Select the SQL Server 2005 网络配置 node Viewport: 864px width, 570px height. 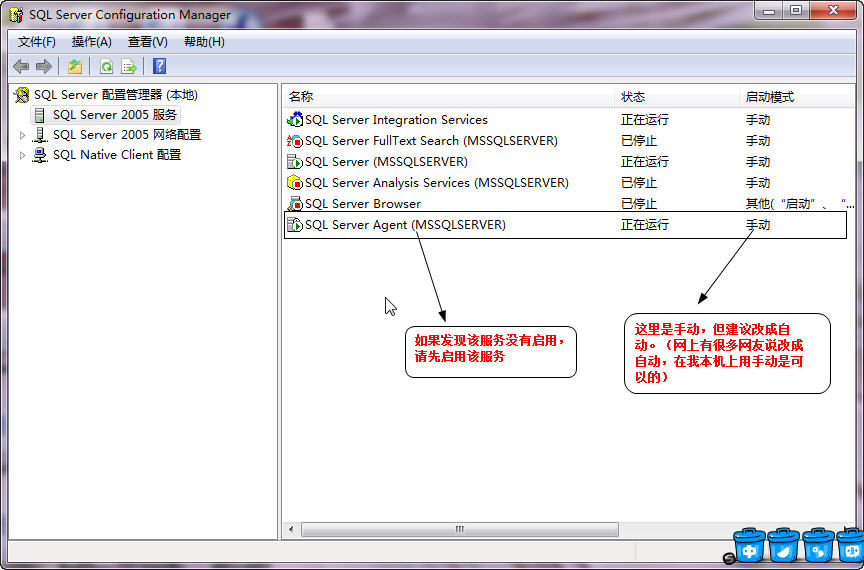pyautogui.click(x=127, y=135)
